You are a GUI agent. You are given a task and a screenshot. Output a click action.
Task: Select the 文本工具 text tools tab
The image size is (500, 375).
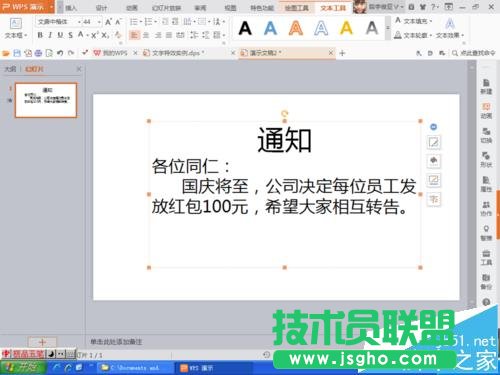[333, 8]
